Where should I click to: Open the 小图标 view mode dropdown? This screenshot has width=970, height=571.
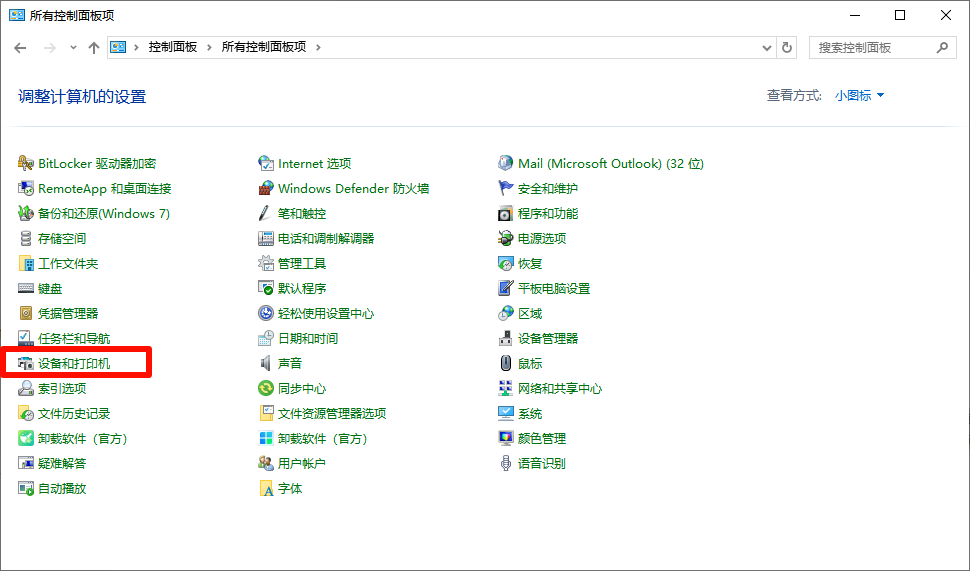pos(859,95)
